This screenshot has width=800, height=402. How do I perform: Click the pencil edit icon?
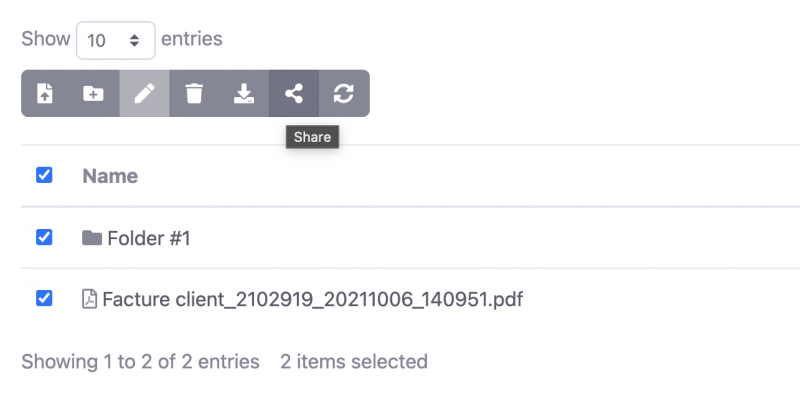pos(144,93)
